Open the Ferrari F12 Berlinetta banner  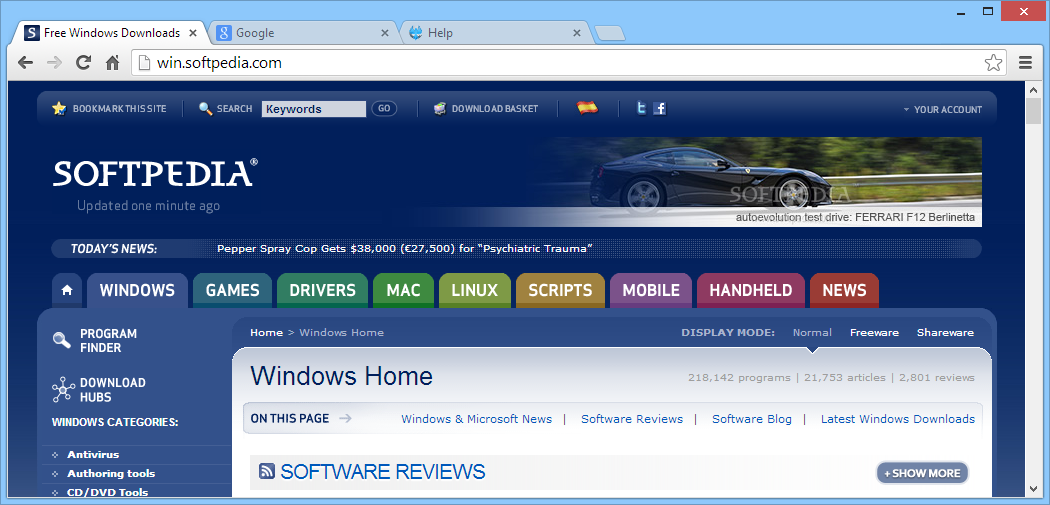(757, 182)
